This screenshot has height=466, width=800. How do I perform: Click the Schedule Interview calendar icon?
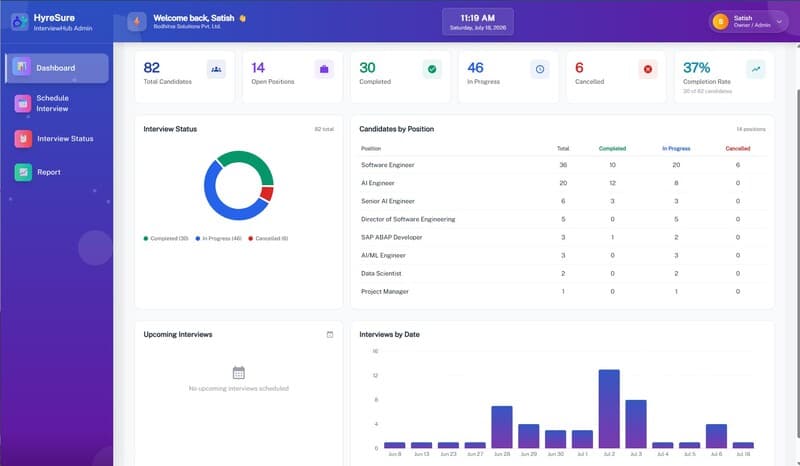(x=22, y=103)
